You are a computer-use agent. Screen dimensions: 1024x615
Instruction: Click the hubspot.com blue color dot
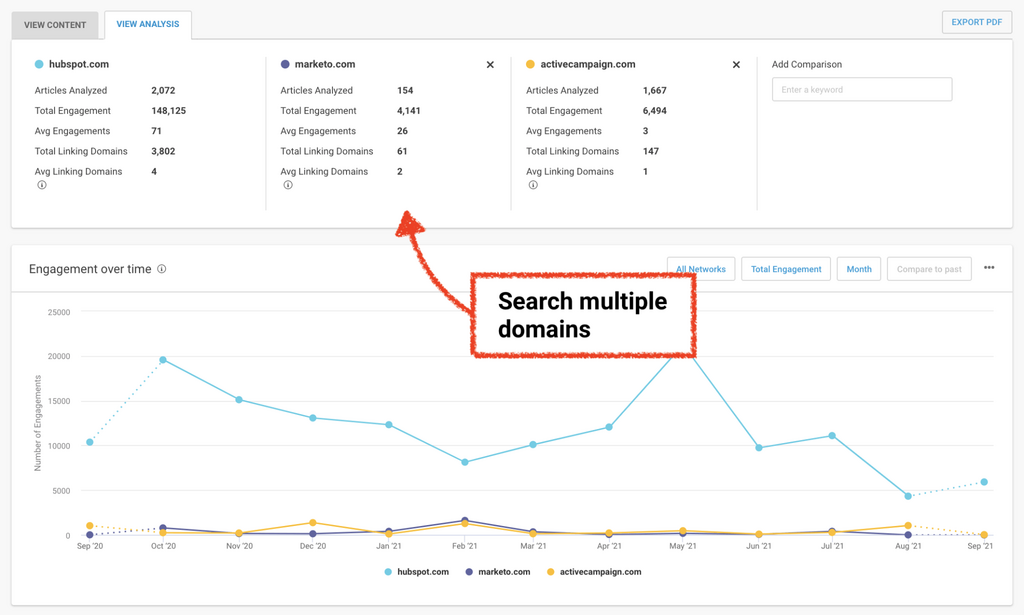pyautogui.click(x=39, y=65)
